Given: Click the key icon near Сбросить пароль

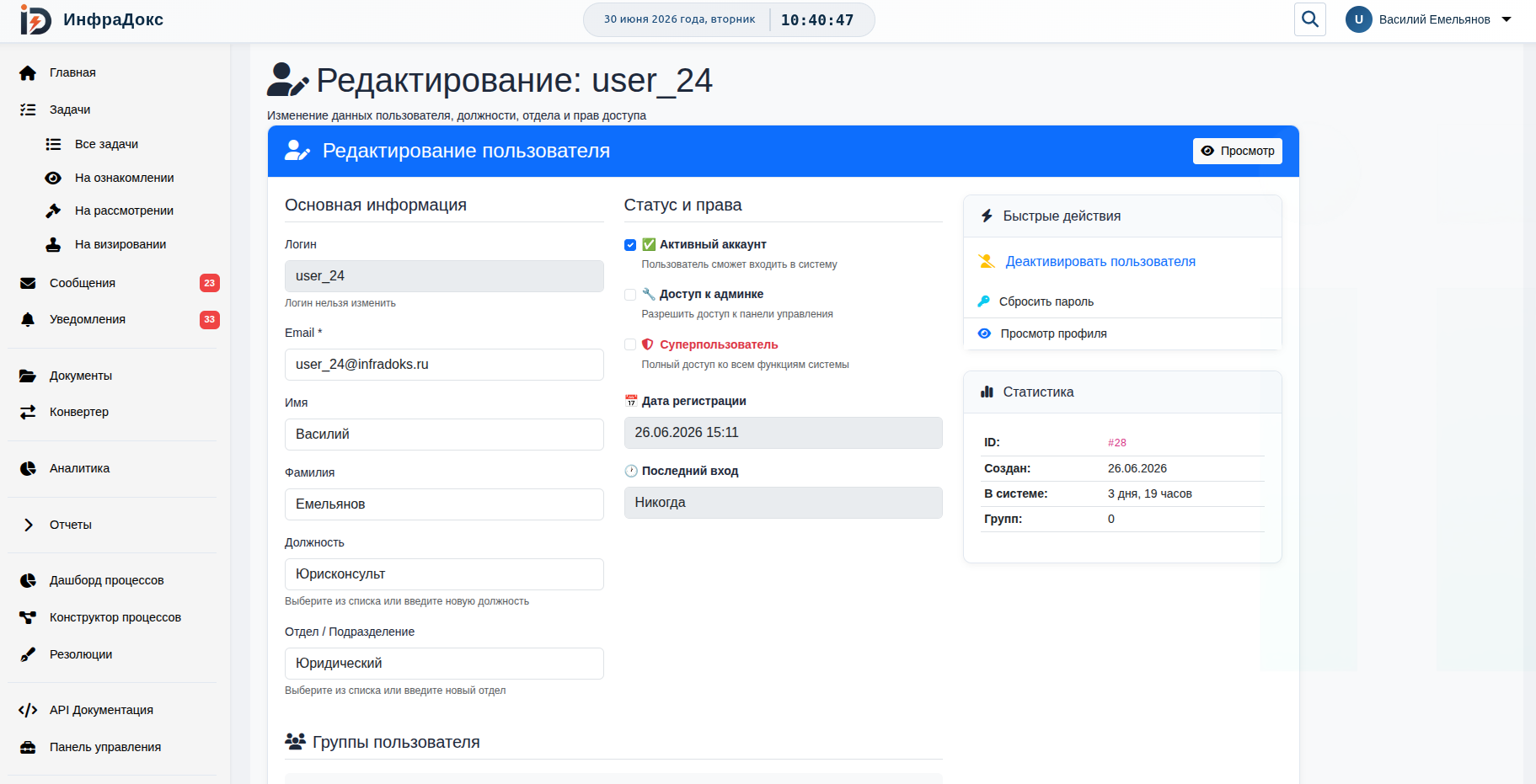Looking at the screenshot, I should pos(983,301).
